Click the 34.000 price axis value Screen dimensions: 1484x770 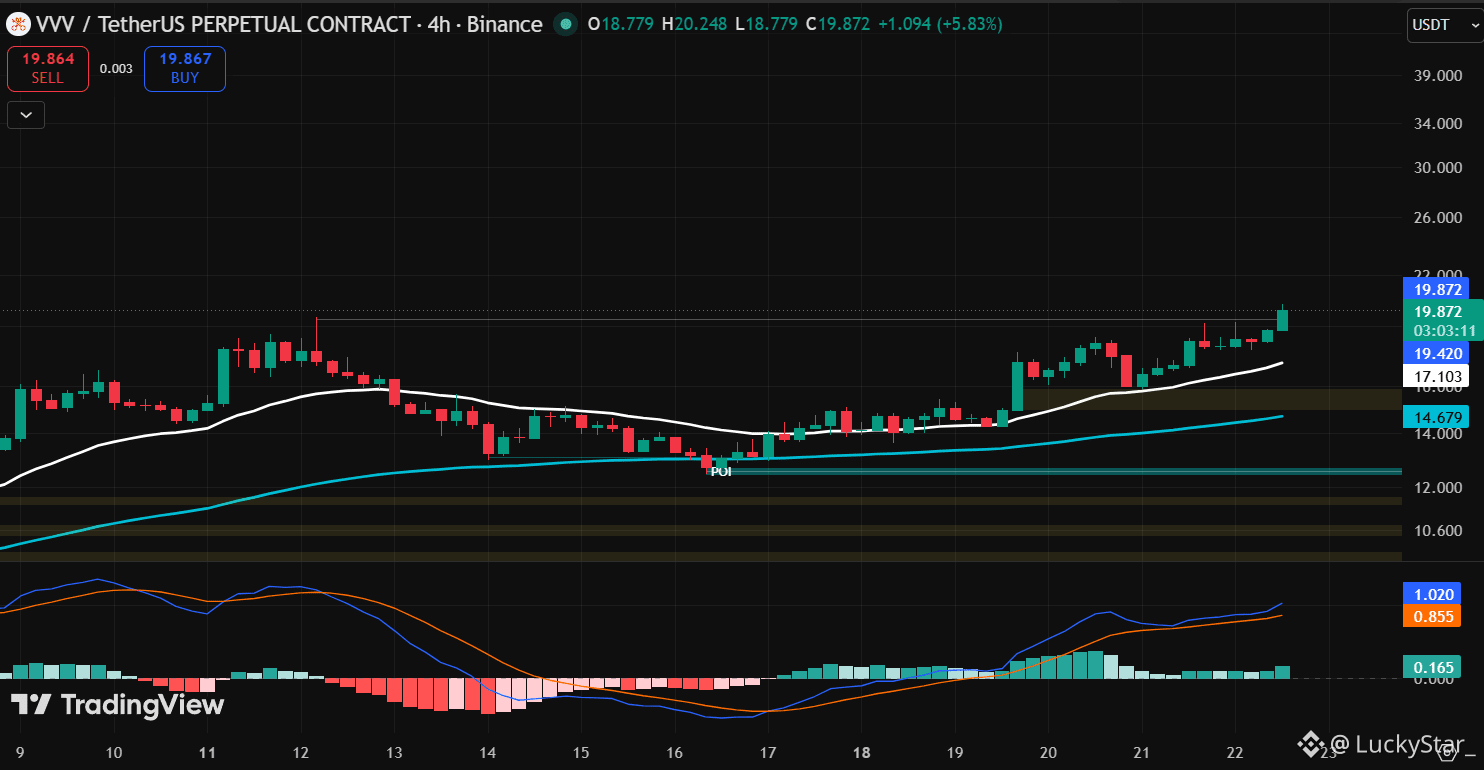(x=1439, y=124)
